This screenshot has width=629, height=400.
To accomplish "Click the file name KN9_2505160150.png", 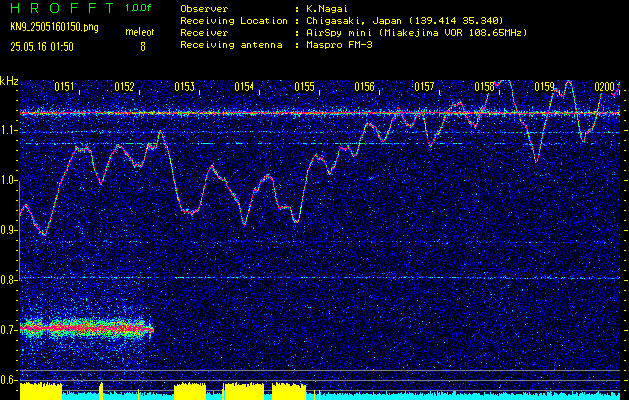I will pos(54,27).
